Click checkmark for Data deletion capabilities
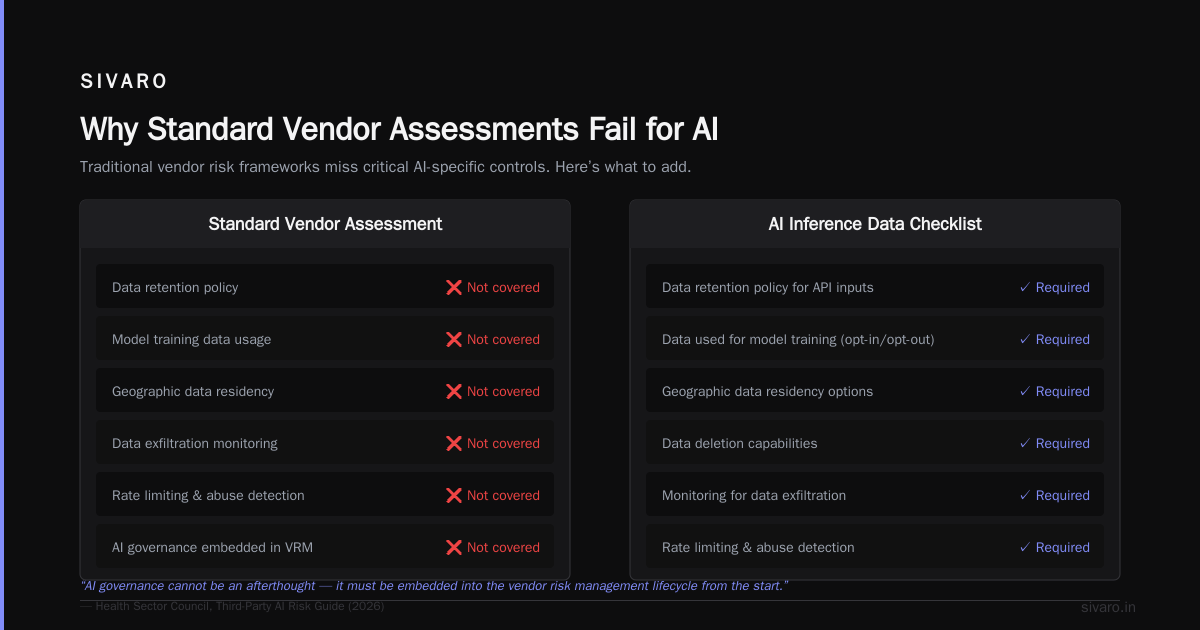Image resolution: width=1200 pixels, height=630 pixels. coord(1024,443)
